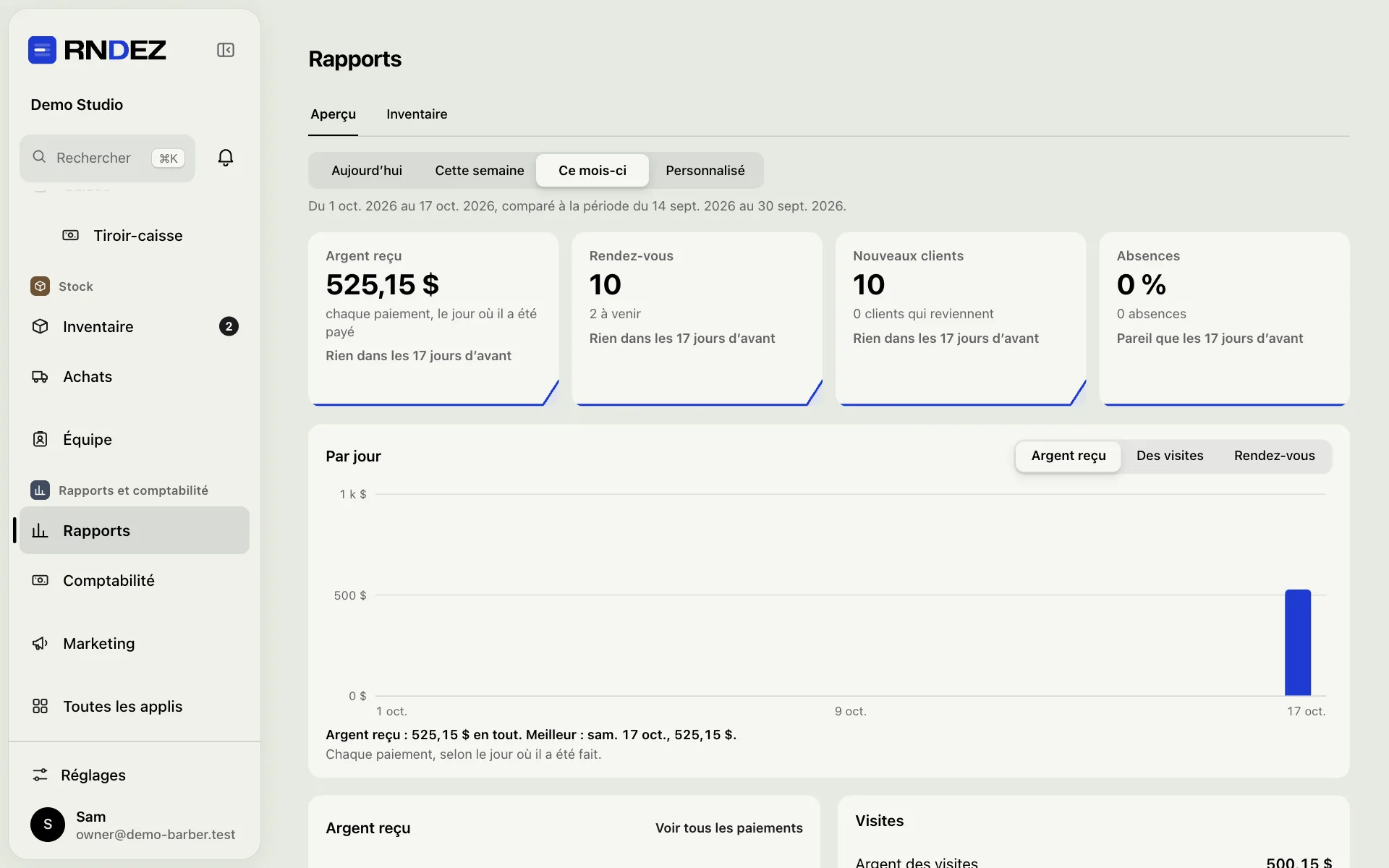Select the Cette semaine period
1389x868 pixels.
tap(480, 170)
